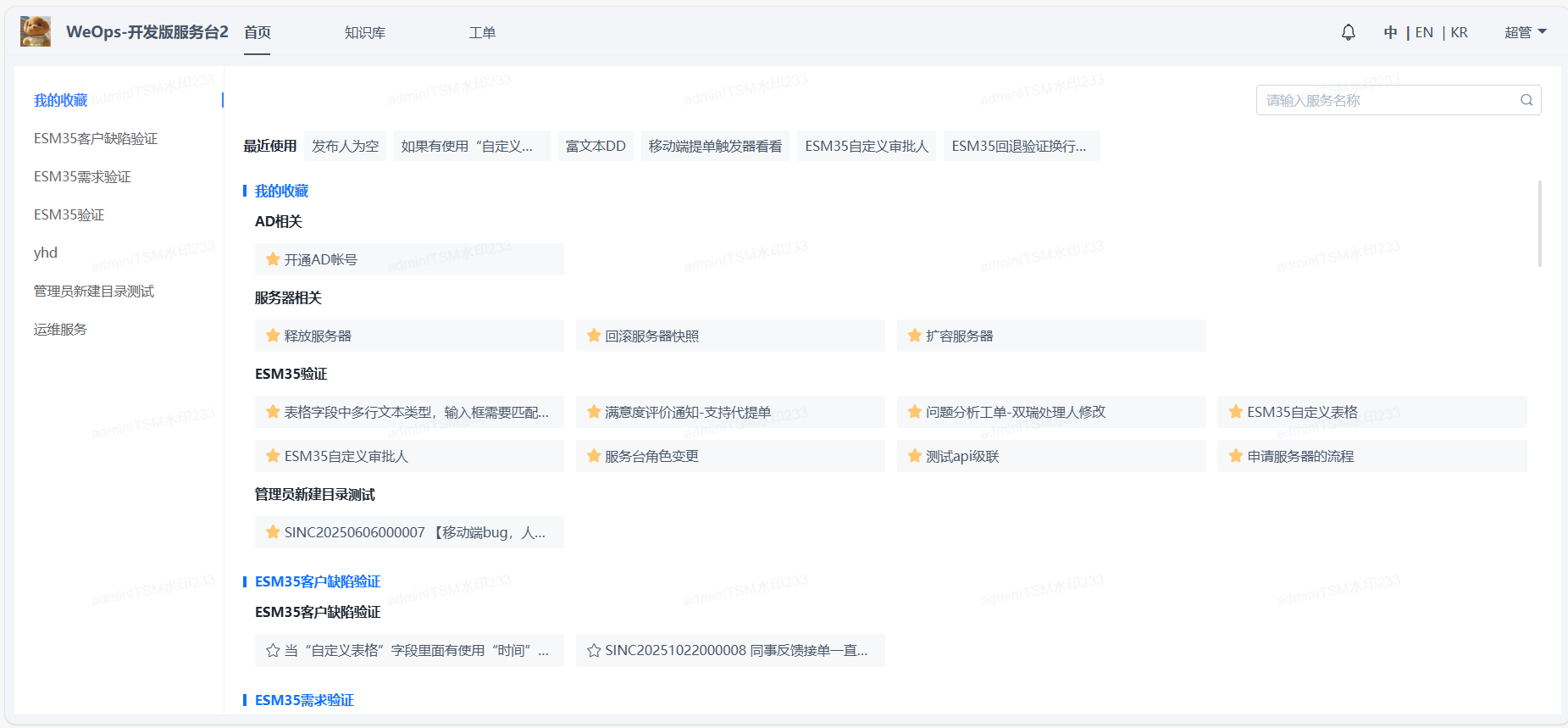Open recently used 富文本DD service
The height and width of the screenshot is (728, 1568).
point(596,146)
